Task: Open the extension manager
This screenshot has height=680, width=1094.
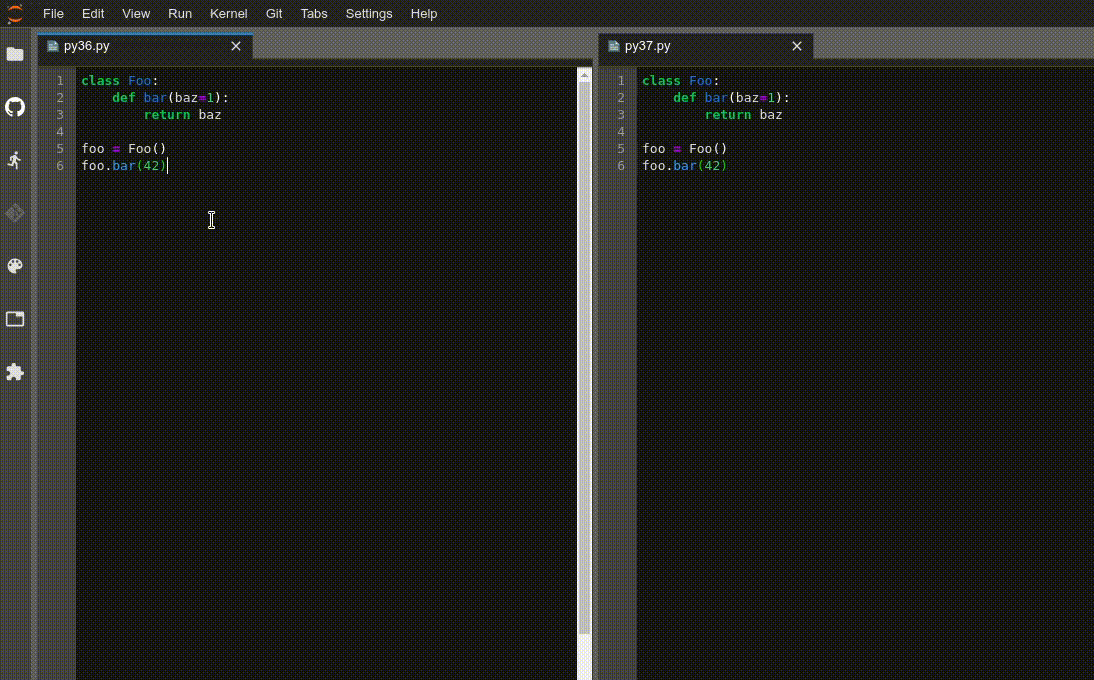Action: pyautogui.click(x=15, y=372)
